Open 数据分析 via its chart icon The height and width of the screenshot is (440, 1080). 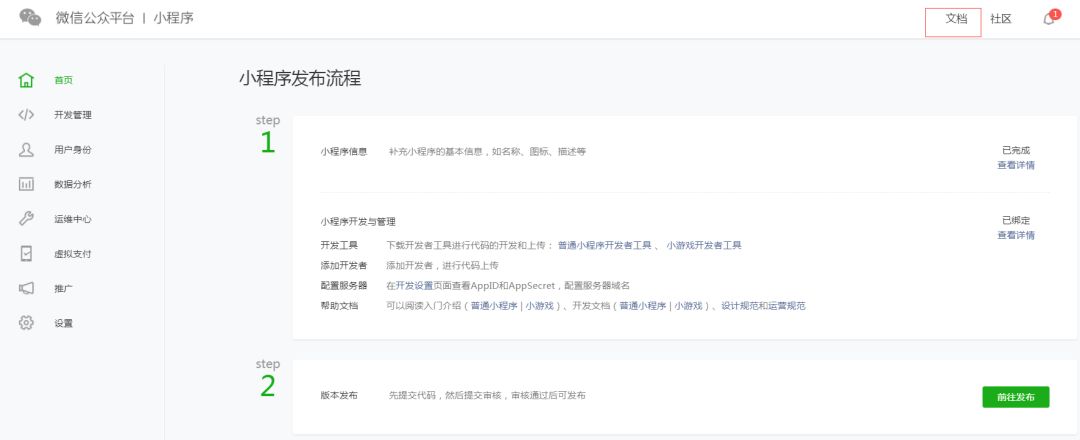click(x=26, y=184)
